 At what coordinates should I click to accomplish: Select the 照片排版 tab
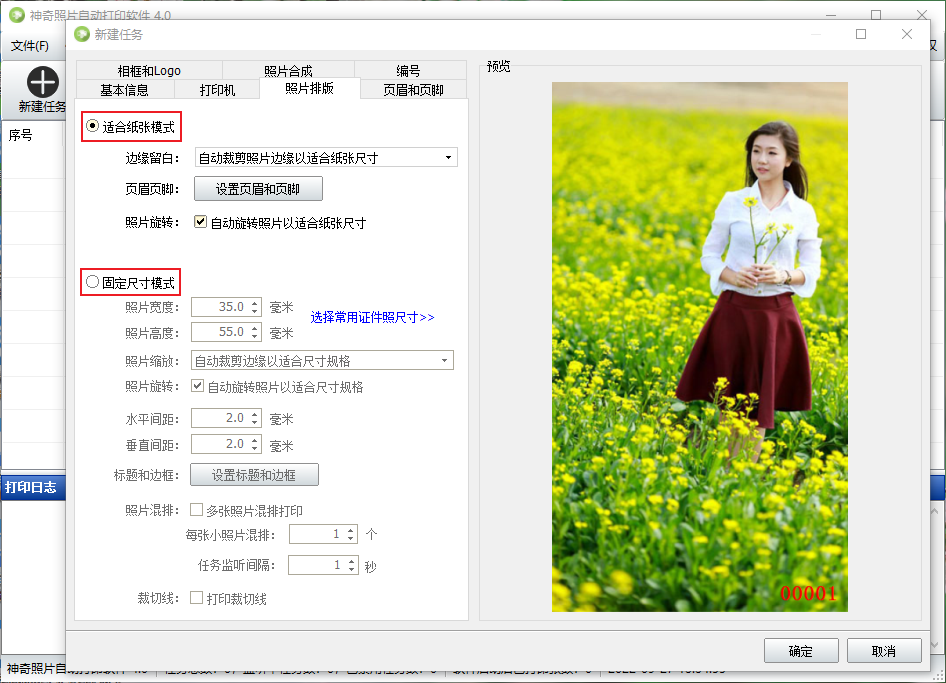click(310, 88)
